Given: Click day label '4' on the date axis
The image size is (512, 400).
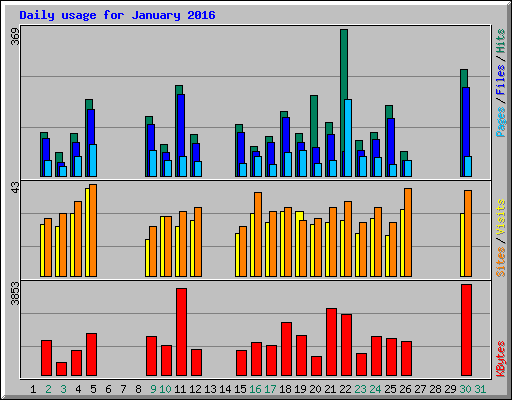Looking at the screenshot, I should (x=78, y=389).
